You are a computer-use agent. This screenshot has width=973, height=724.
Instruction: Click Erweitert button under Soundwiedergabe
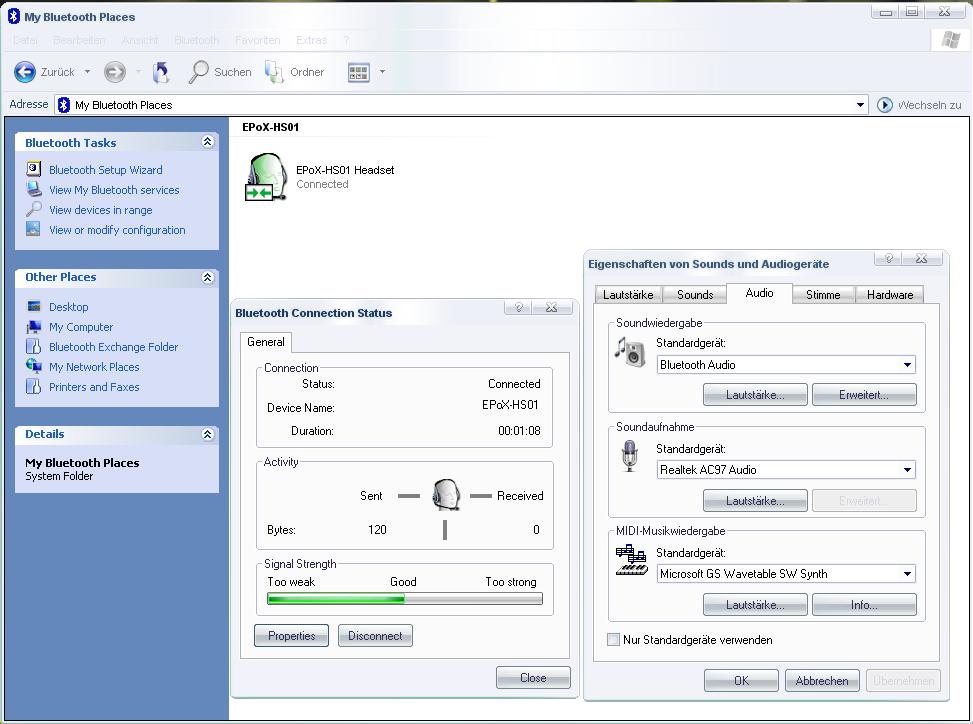[x=864, y=395]
